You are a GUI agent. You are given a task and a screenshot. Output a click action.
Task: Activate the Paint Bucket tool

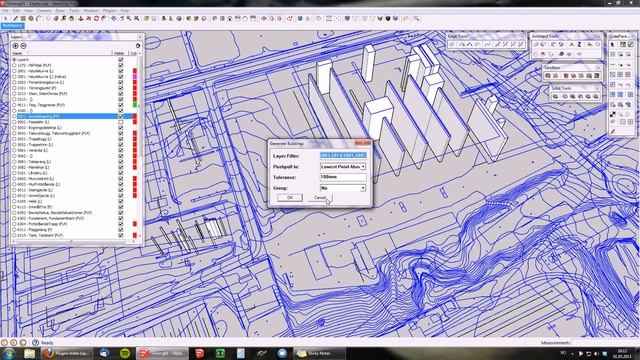click(x=72, y=18)
